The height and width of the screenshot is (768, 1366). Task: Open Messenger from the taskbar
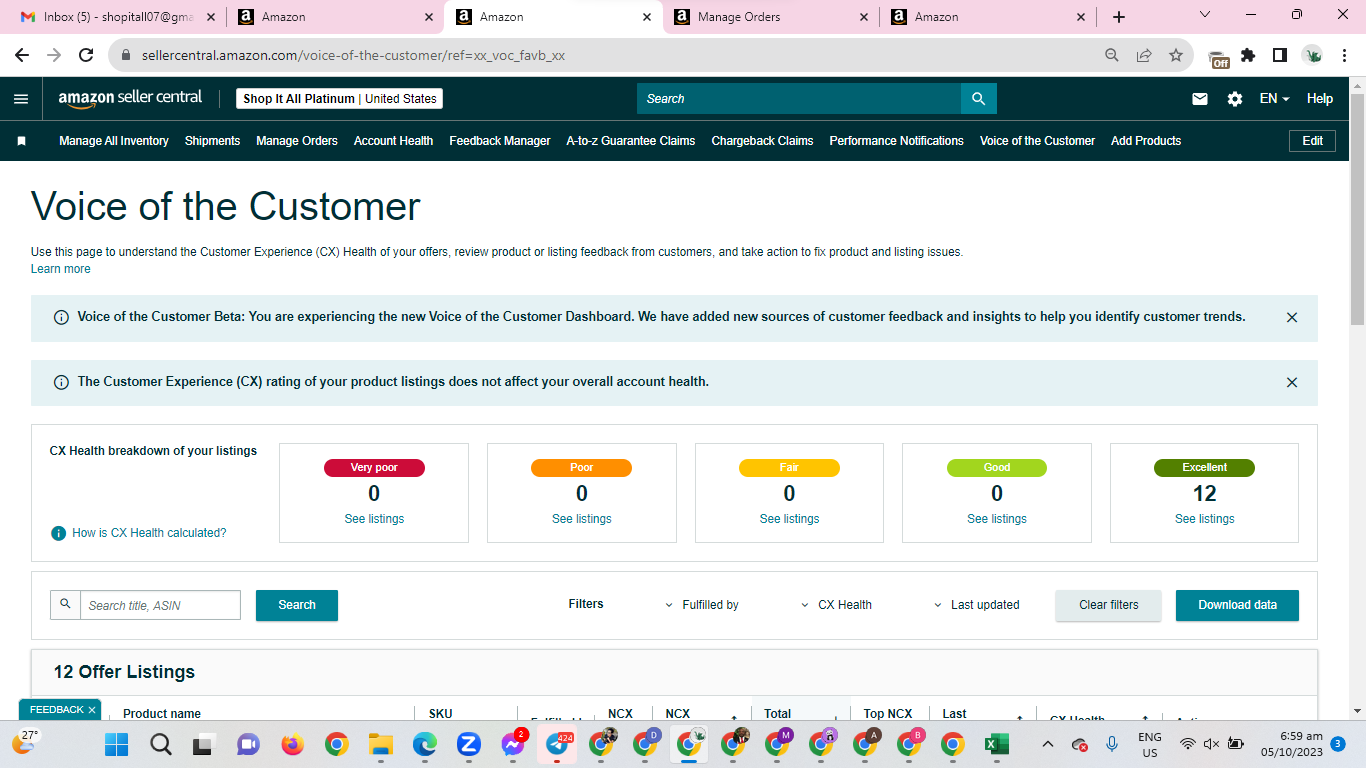click(514, 744)
